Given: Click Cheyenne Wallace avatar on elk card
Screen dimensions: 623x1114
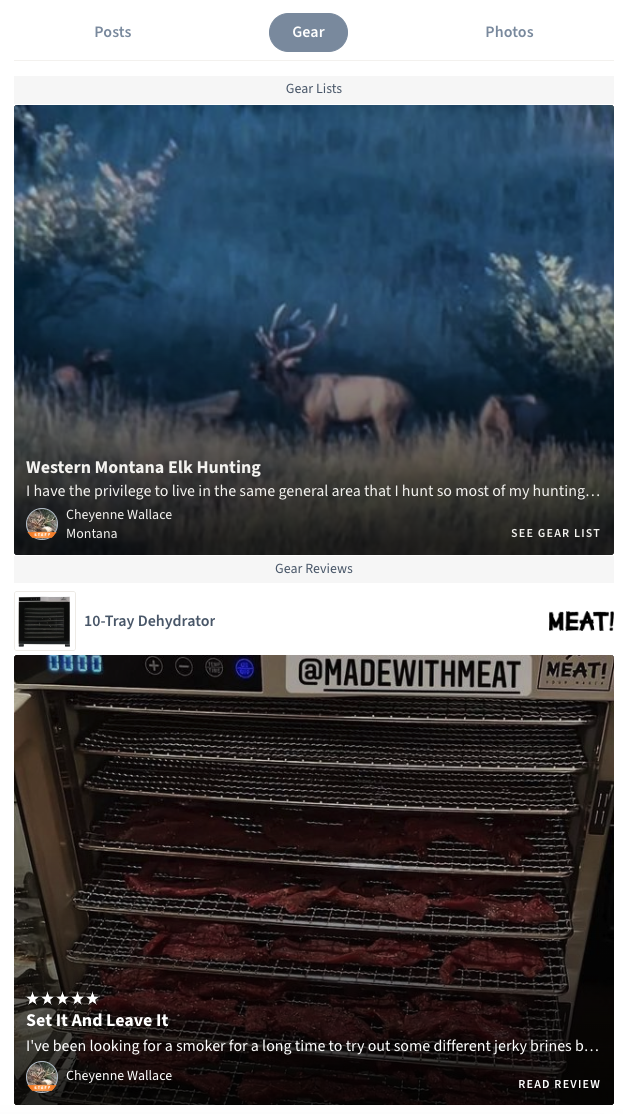Looking at the screenshot, I should click(42, 524).
